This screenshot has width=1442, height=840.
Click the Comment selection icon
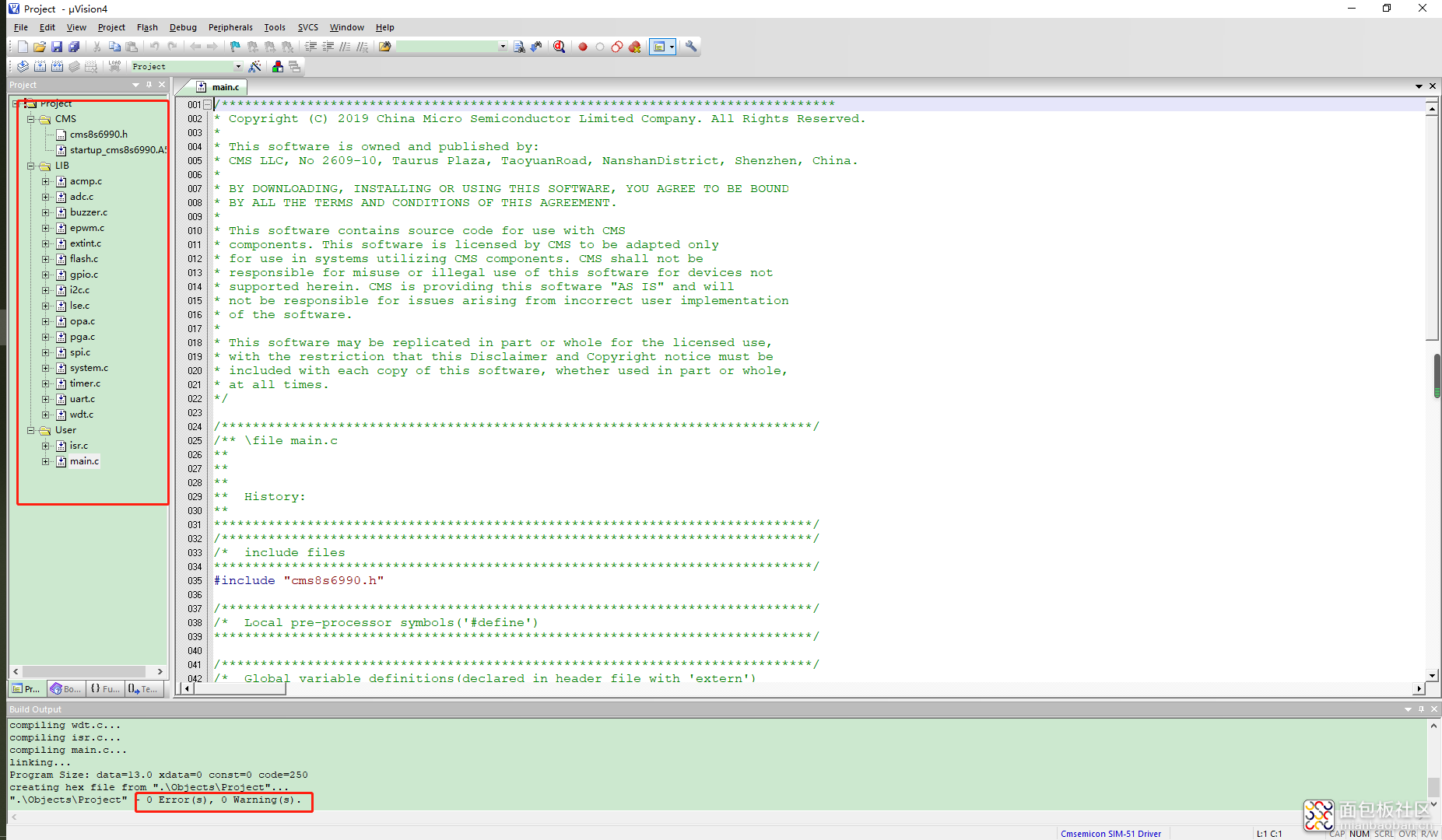click(x=345, y=47)
